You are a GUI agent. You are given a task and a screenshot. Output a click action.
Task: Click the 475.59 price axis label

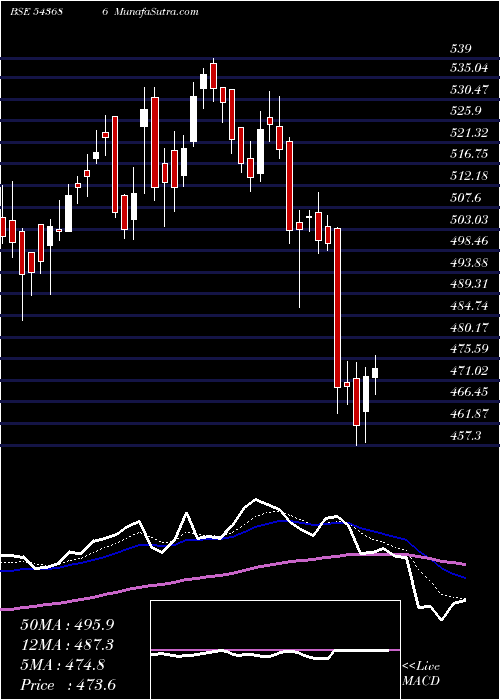470,349
